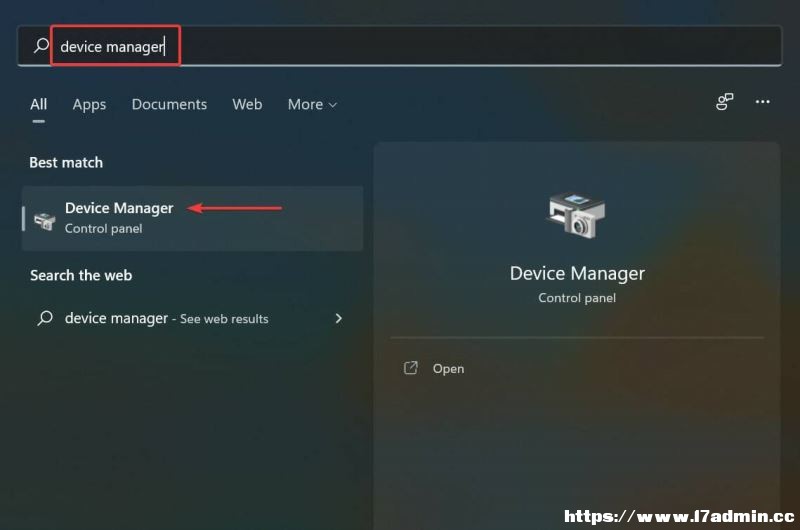The height and width of the screenshot is (530, 800).
Task: Click the "Search the web" heading
Action: tap(81, 275)
